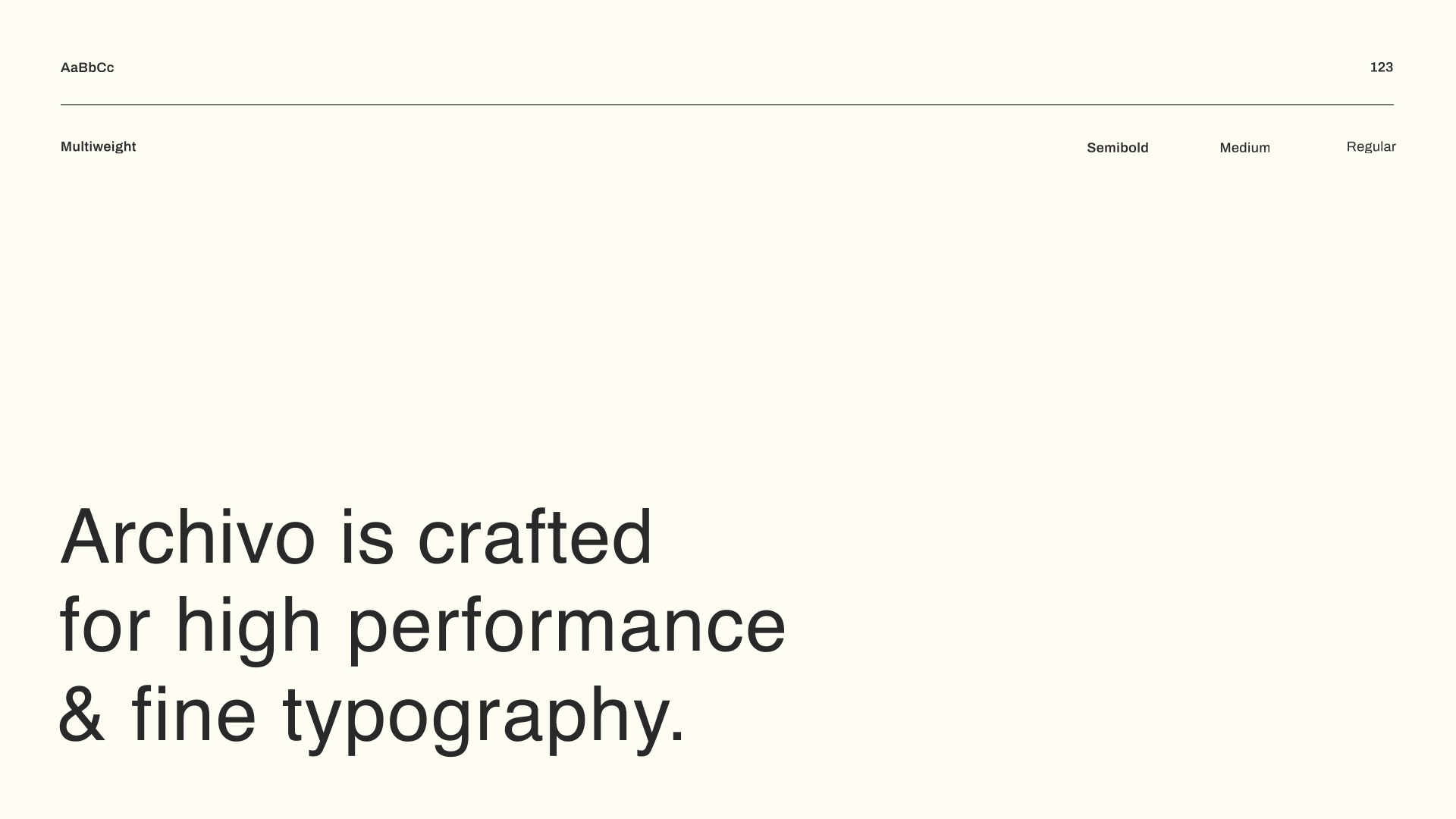Open the 123 numerals label
Screen dimensions: 1456x819
pyautogui.click(x=1382, y=67)
